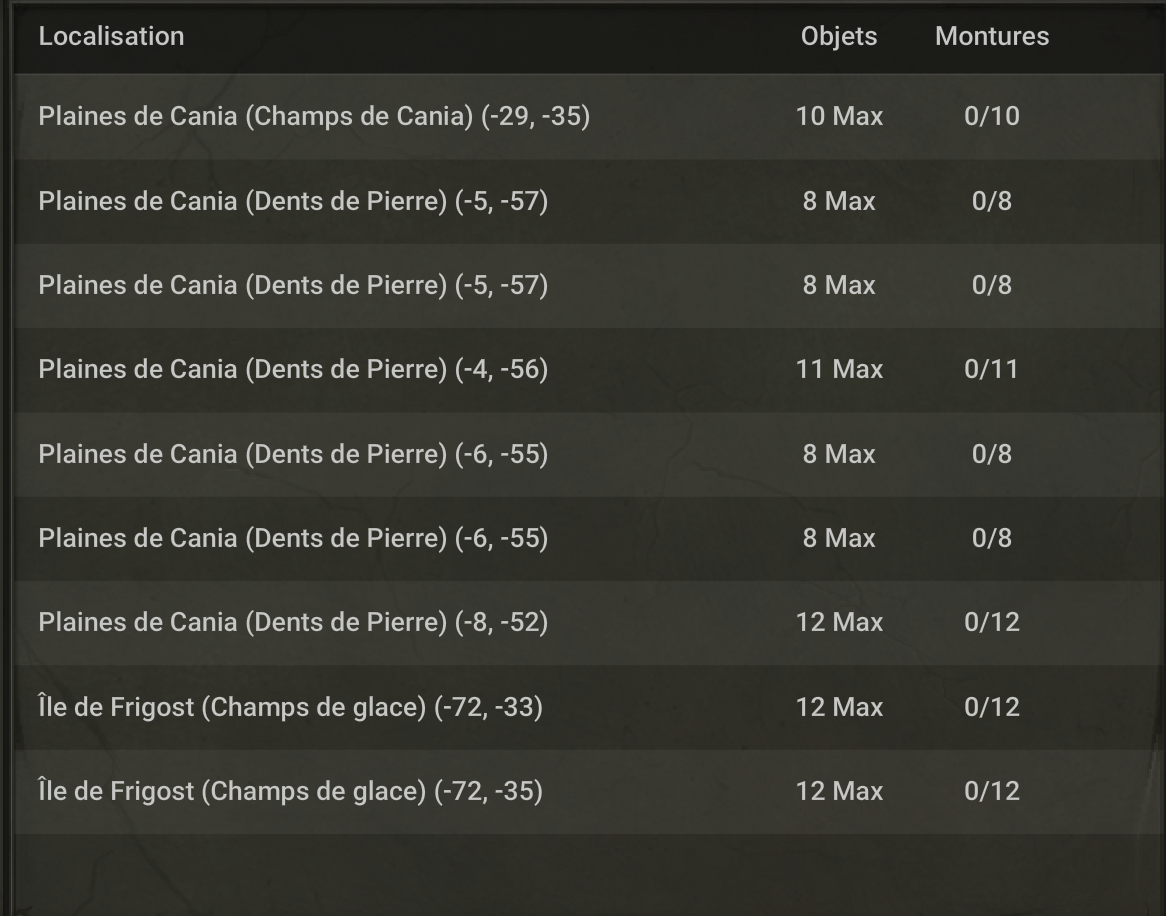Sort by the Objets column header
The width and height of the screenshot is (1166, 916).
coord(839,36)
